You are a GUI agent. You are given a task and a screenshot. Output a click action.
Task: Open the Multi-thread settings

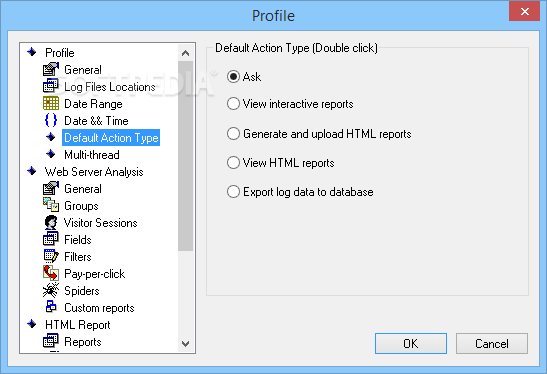(x=92, y=155)
